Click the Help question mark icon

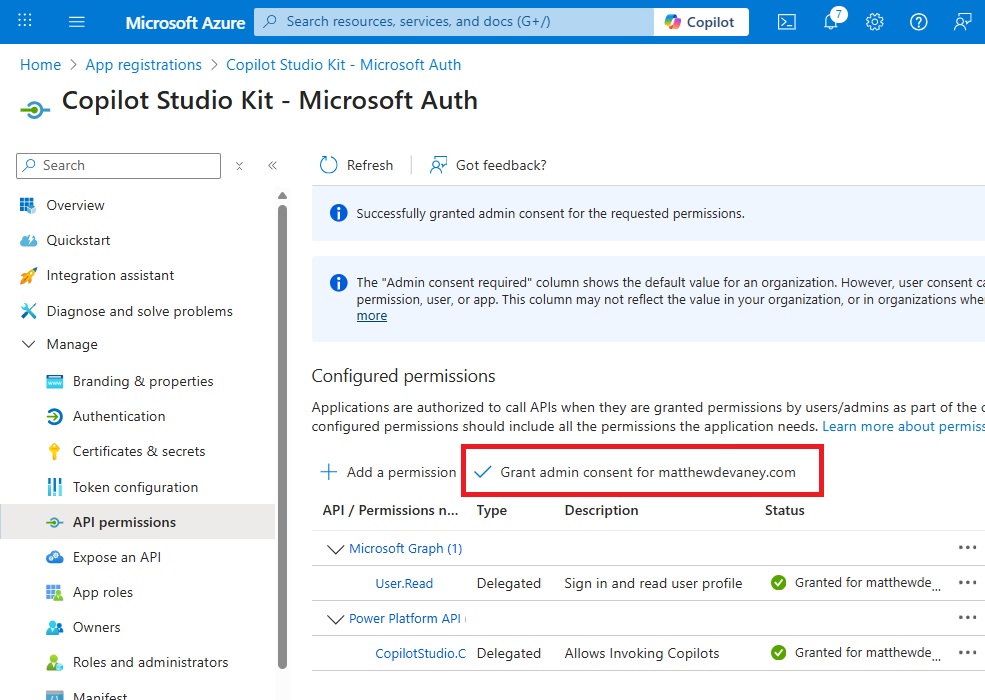click(918, 22)
